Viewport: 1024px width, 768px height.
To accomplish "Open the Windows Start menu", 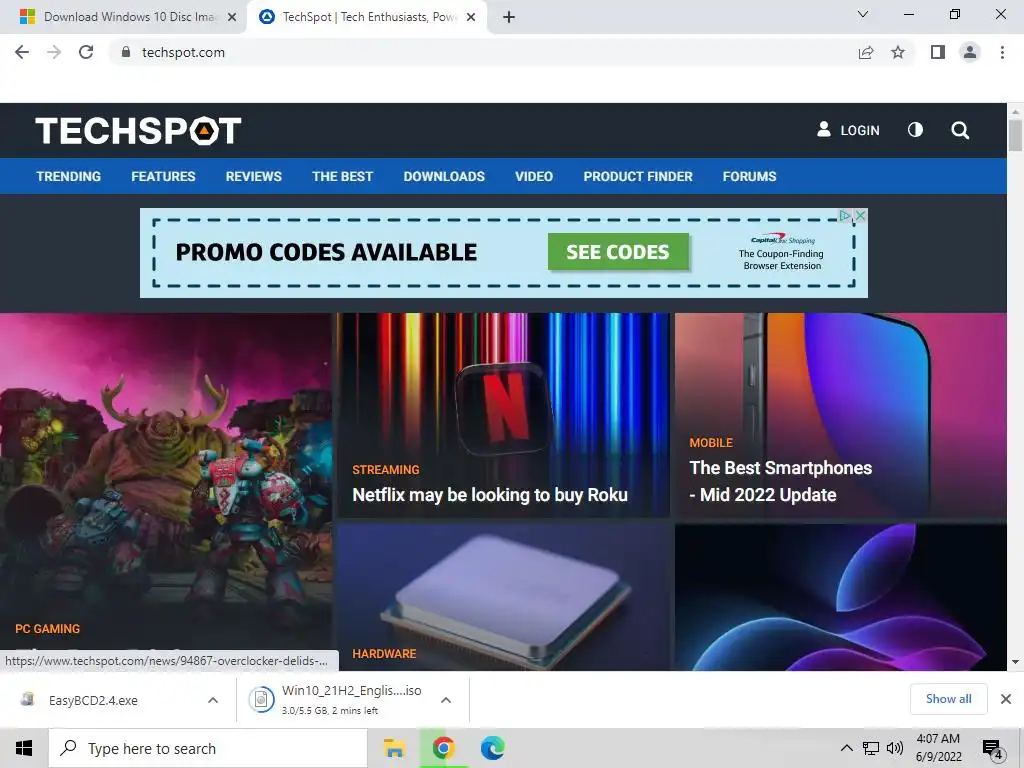I will pos(24,748).
